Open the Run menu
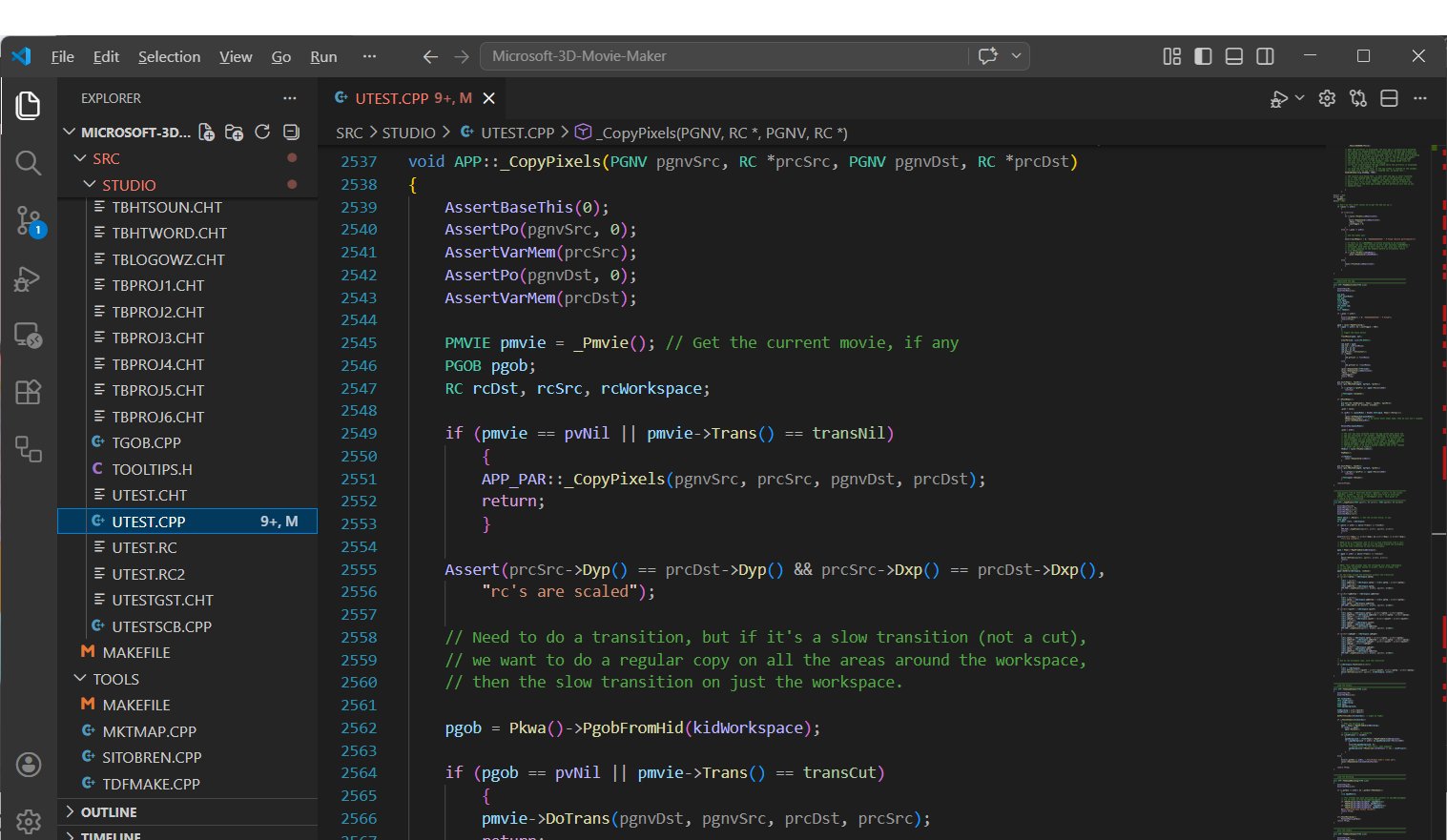The width and height of the screenshot is (1447, 840). [x=323, y=56]
